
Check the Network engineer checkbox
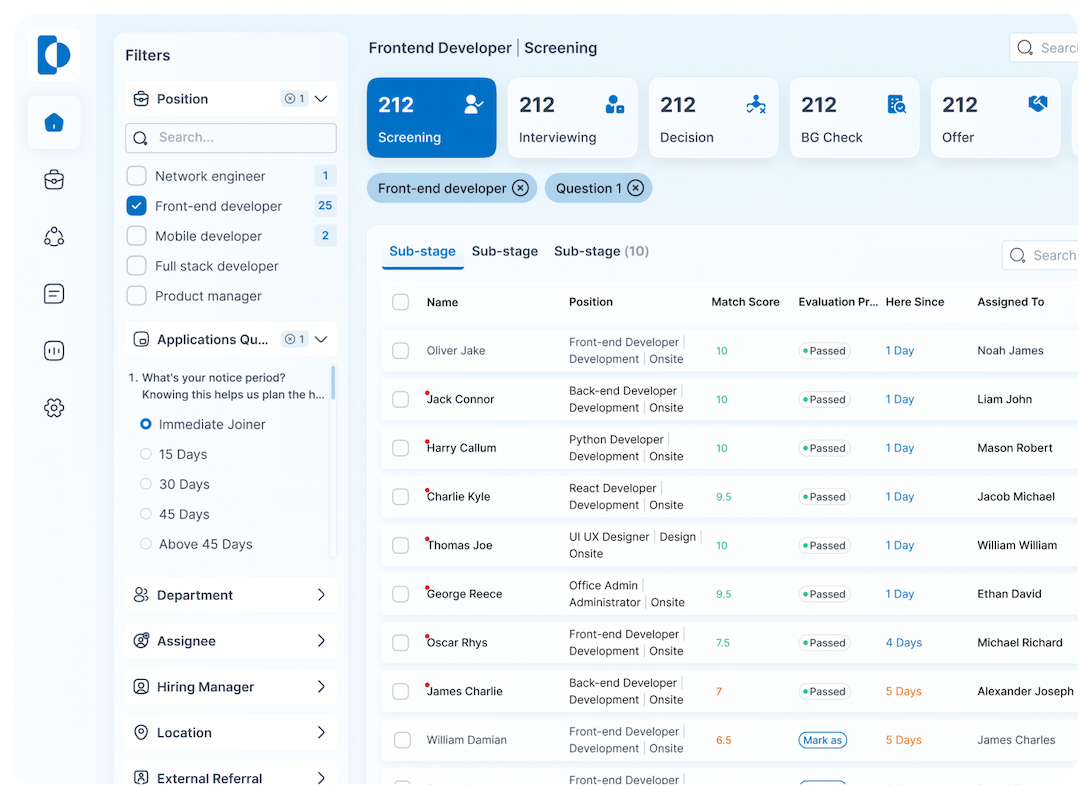137,176
